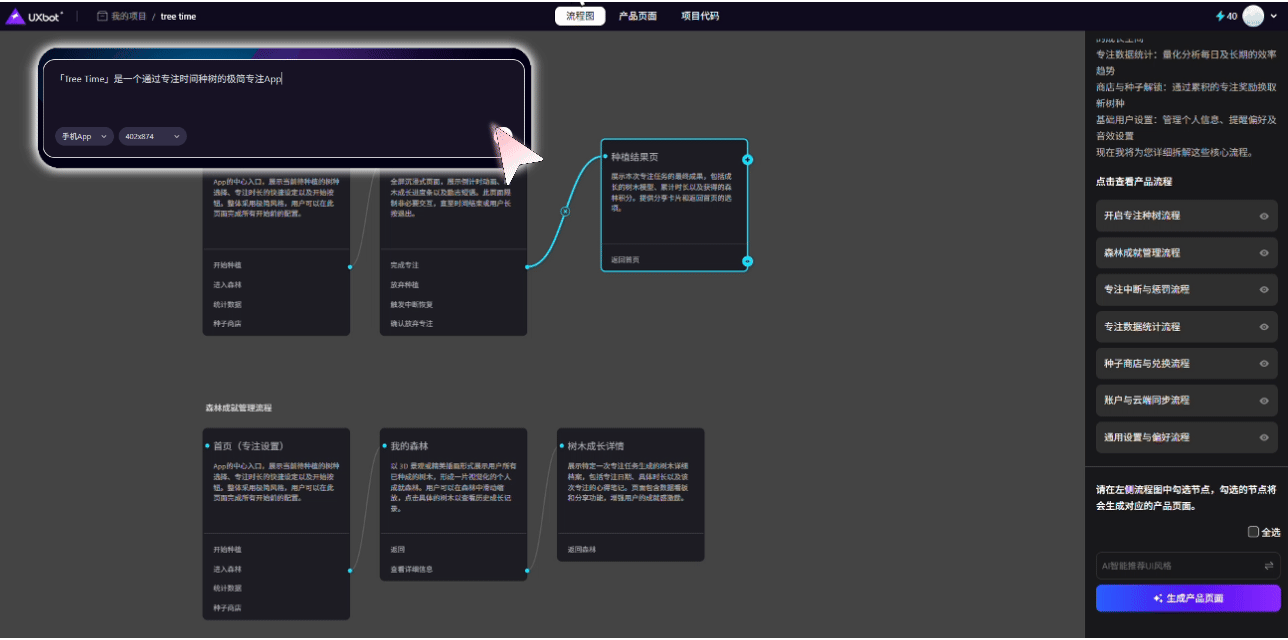Switch to the 产品页面 tab

[x=638, y=16]
